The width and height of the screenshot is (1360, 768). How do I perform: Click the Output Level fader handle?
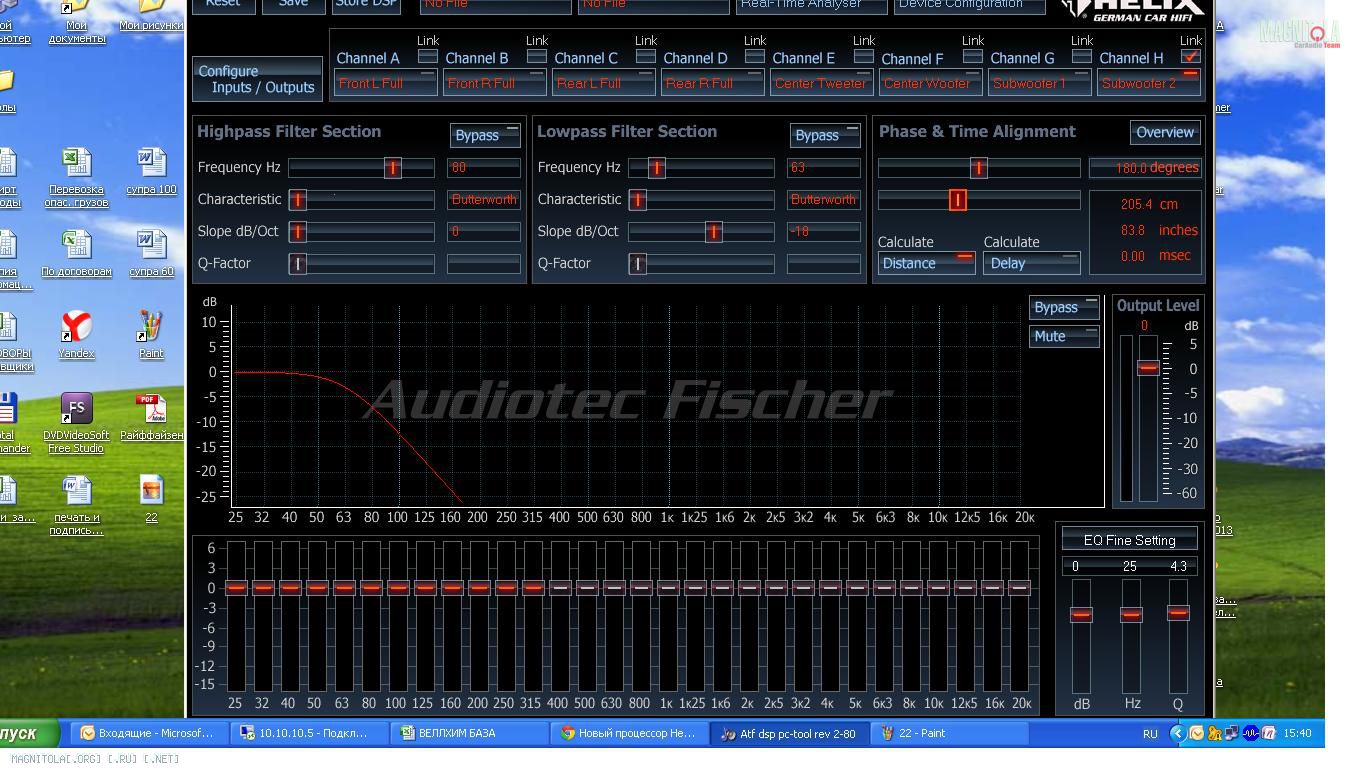pyautogui.click(x=1148, y=368)
